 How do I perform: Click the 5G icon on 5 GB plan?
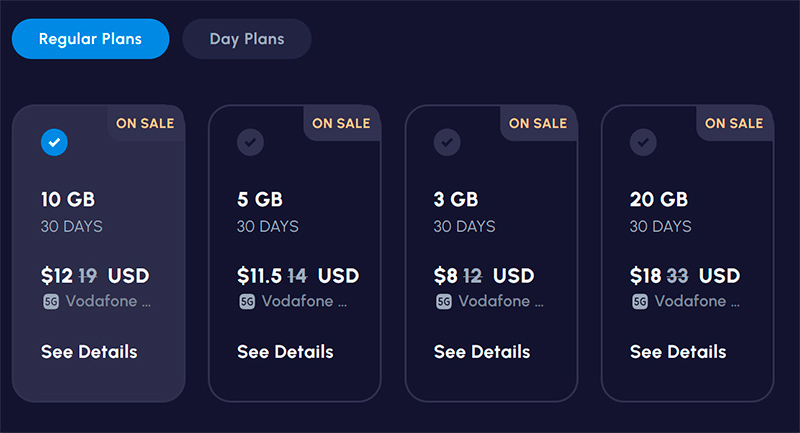(247, 301)
